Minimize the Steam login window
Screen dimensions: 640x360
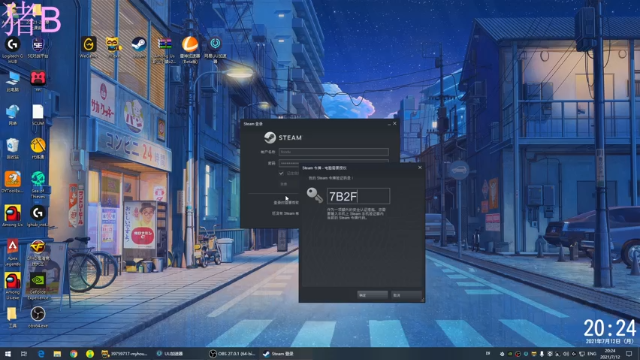point(389,124)
